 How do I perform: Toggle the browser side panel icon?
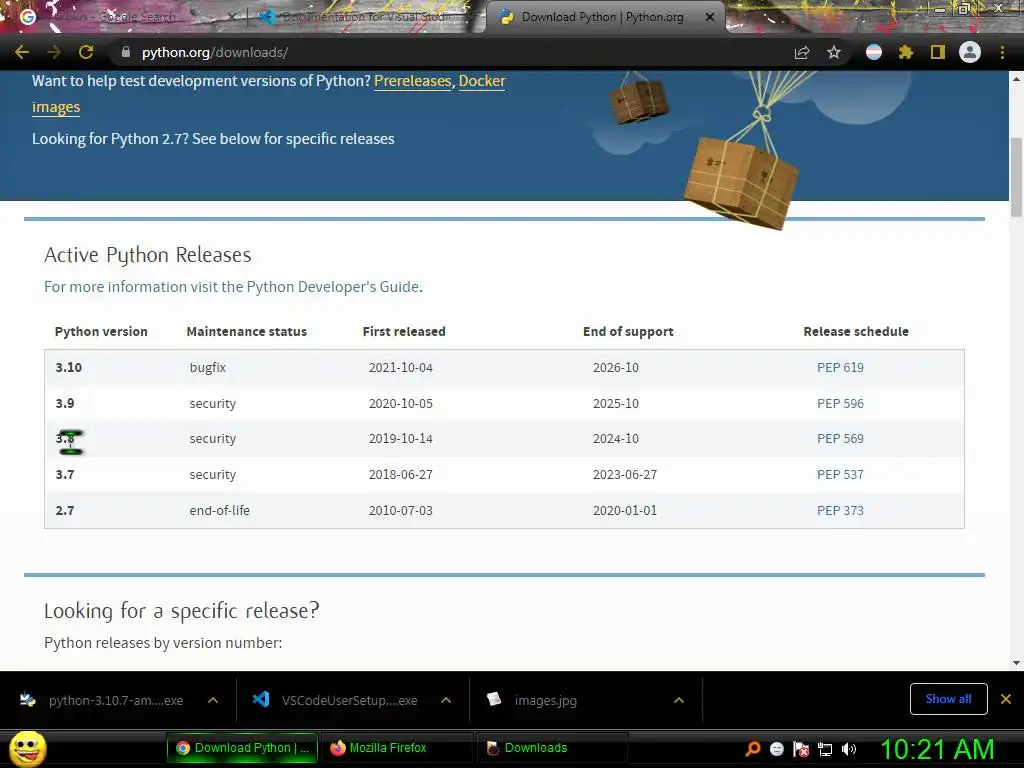click(x=938, y=52)
